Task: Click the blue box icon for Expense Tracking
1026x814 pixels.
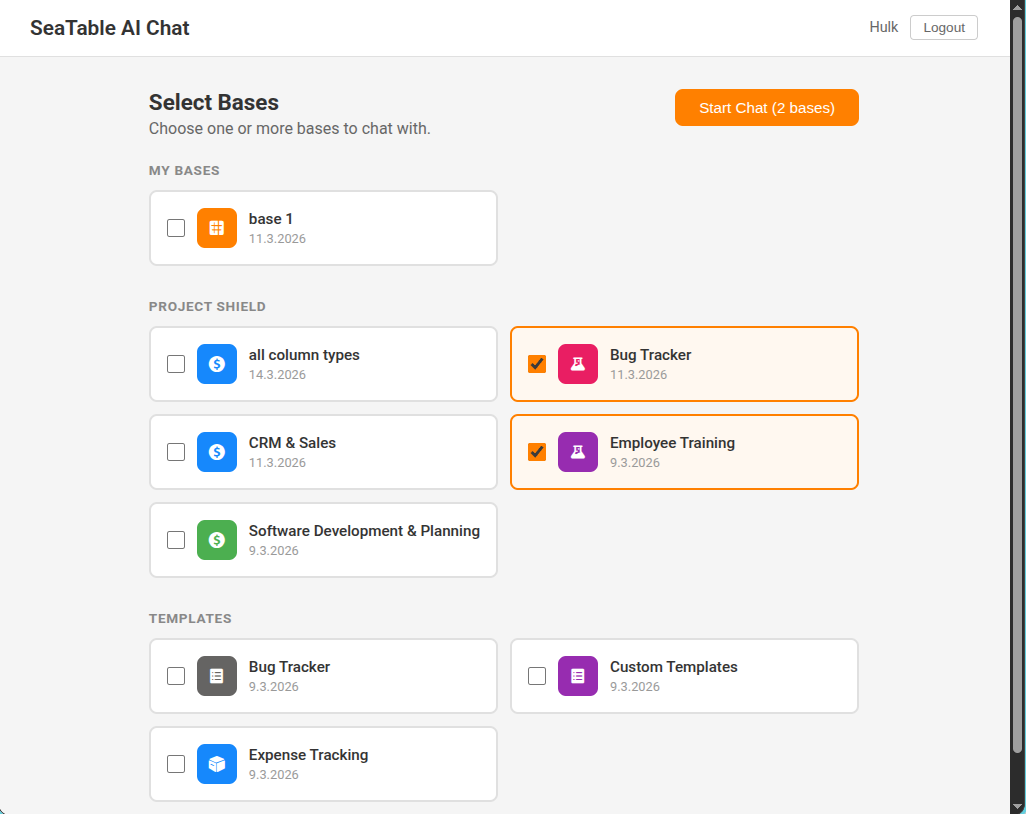Action: pos(217,764)
